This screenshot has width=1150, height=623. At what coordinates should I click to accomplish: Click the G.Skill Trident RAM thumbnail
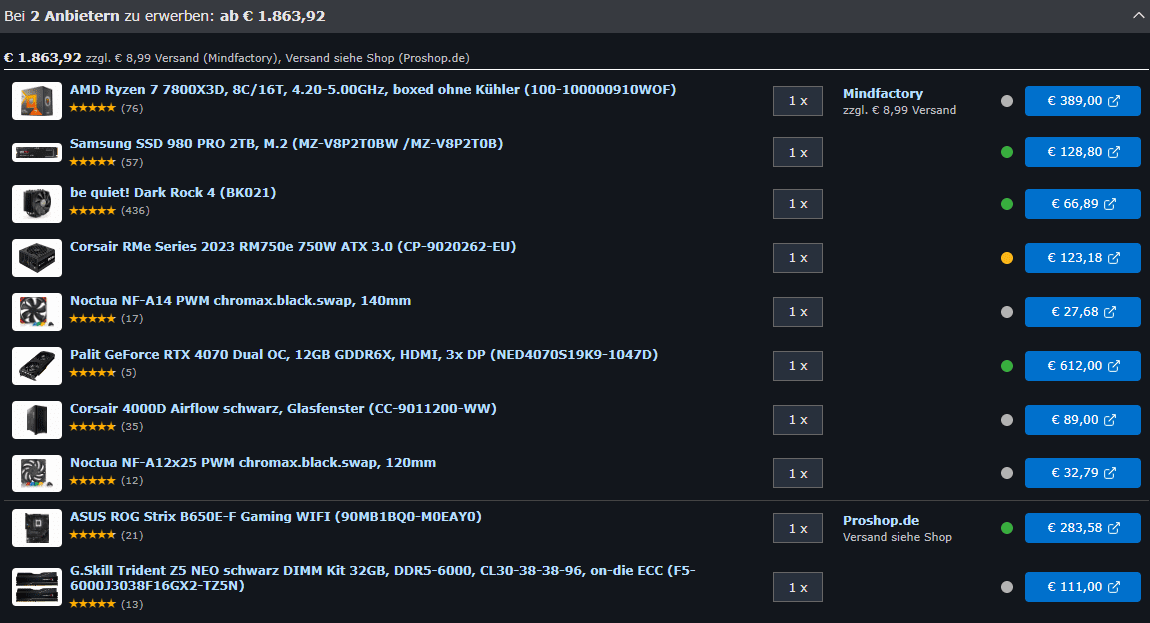pos(37,586)
